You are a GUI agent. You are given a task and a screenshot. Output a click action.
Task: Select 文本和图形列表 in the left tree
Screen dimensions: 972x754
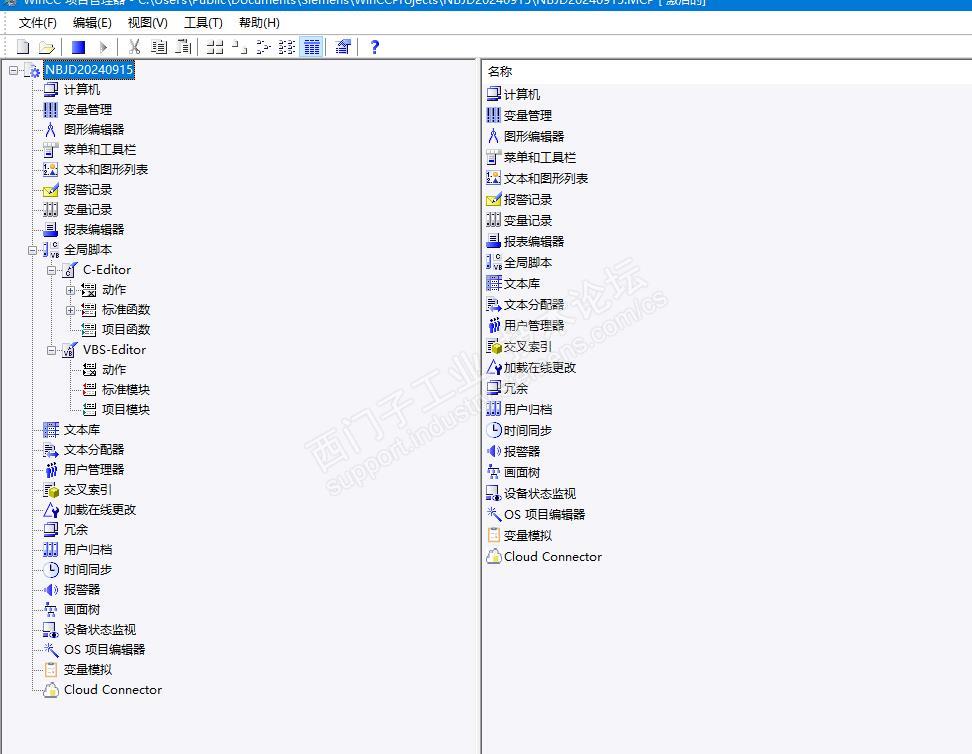tap(106, 169)
